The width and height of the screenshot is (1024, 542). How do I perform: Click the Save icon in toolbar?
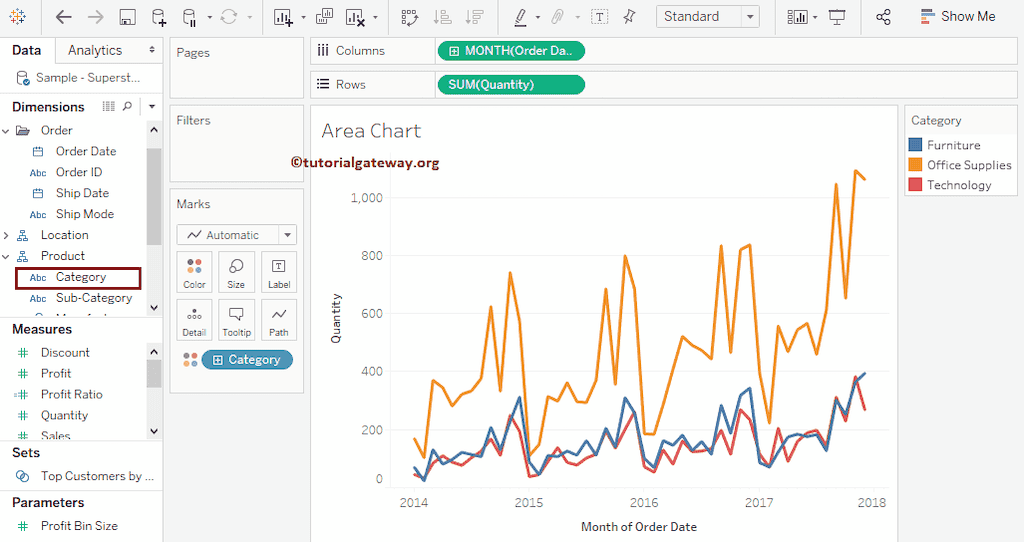[x=127, y=17]
